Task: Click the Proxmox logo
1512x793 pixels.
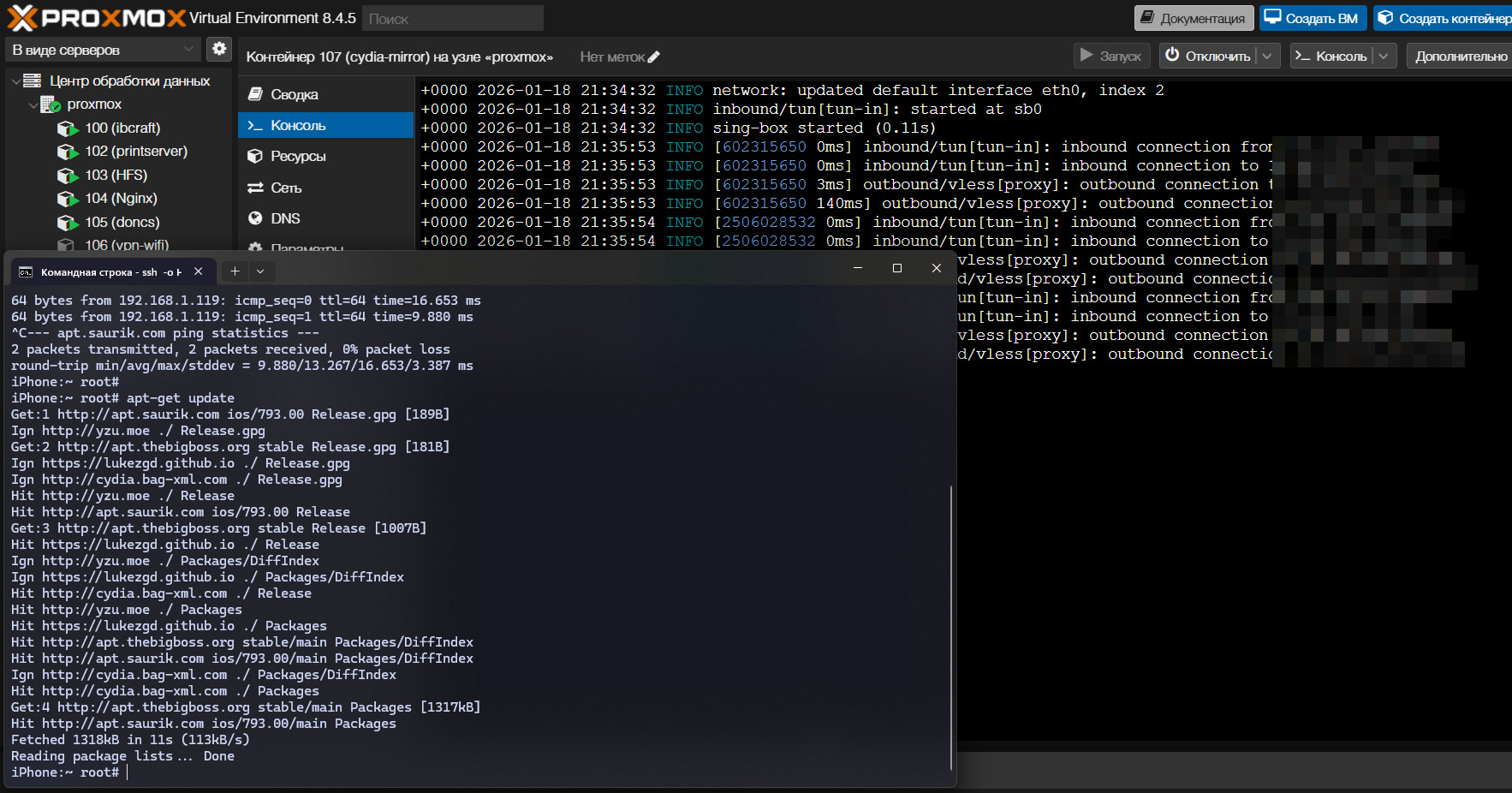Action: click(96, 18)
